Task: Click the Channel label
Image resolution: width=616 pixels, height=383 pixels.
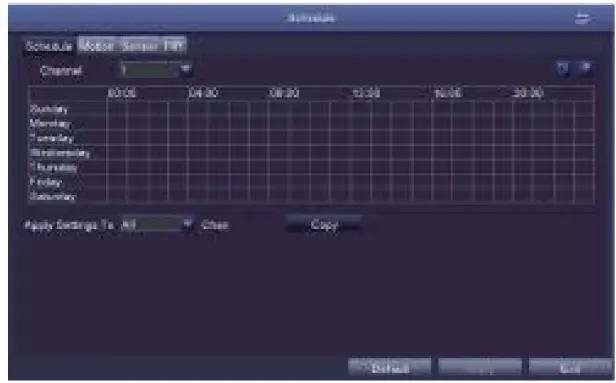Action: tap(60, 71)
